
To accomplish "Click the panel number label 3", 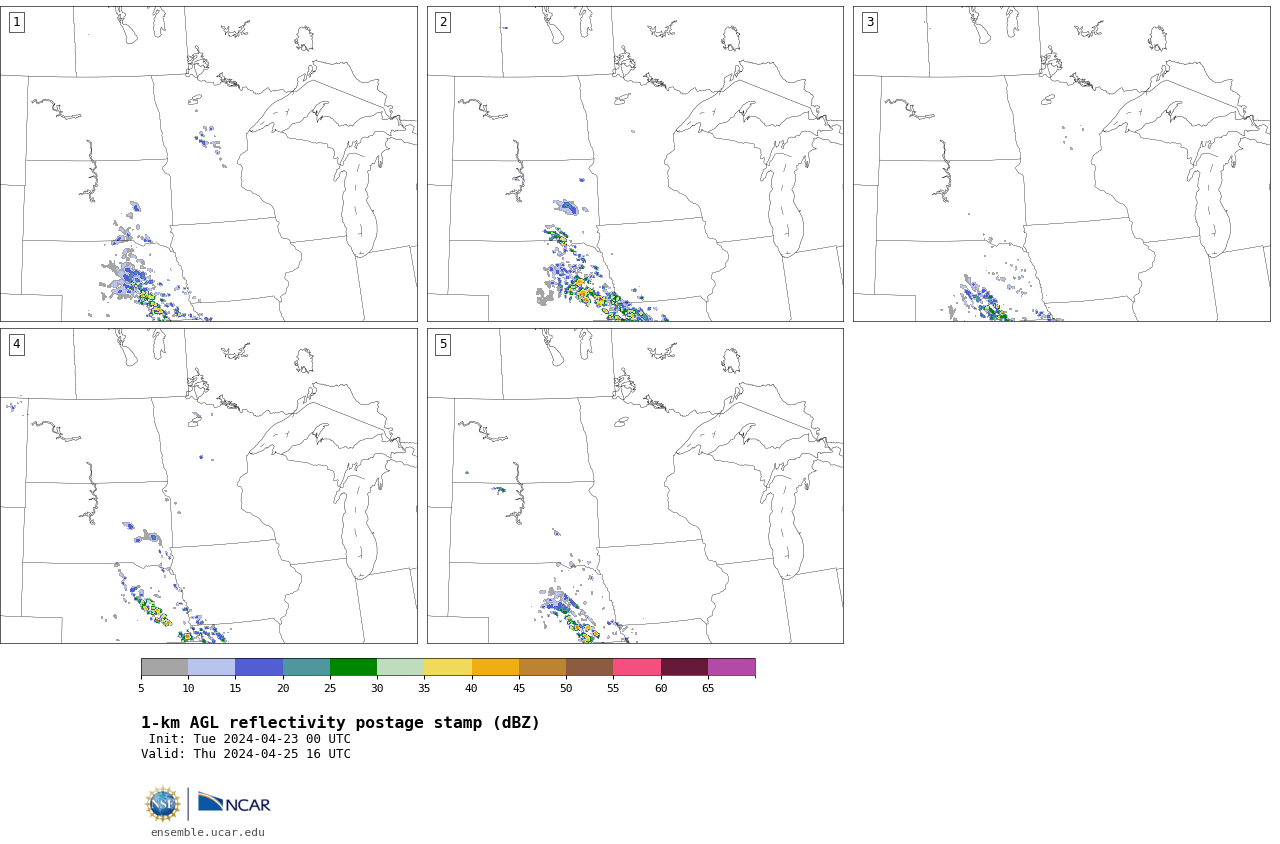I will click(869, 22).
